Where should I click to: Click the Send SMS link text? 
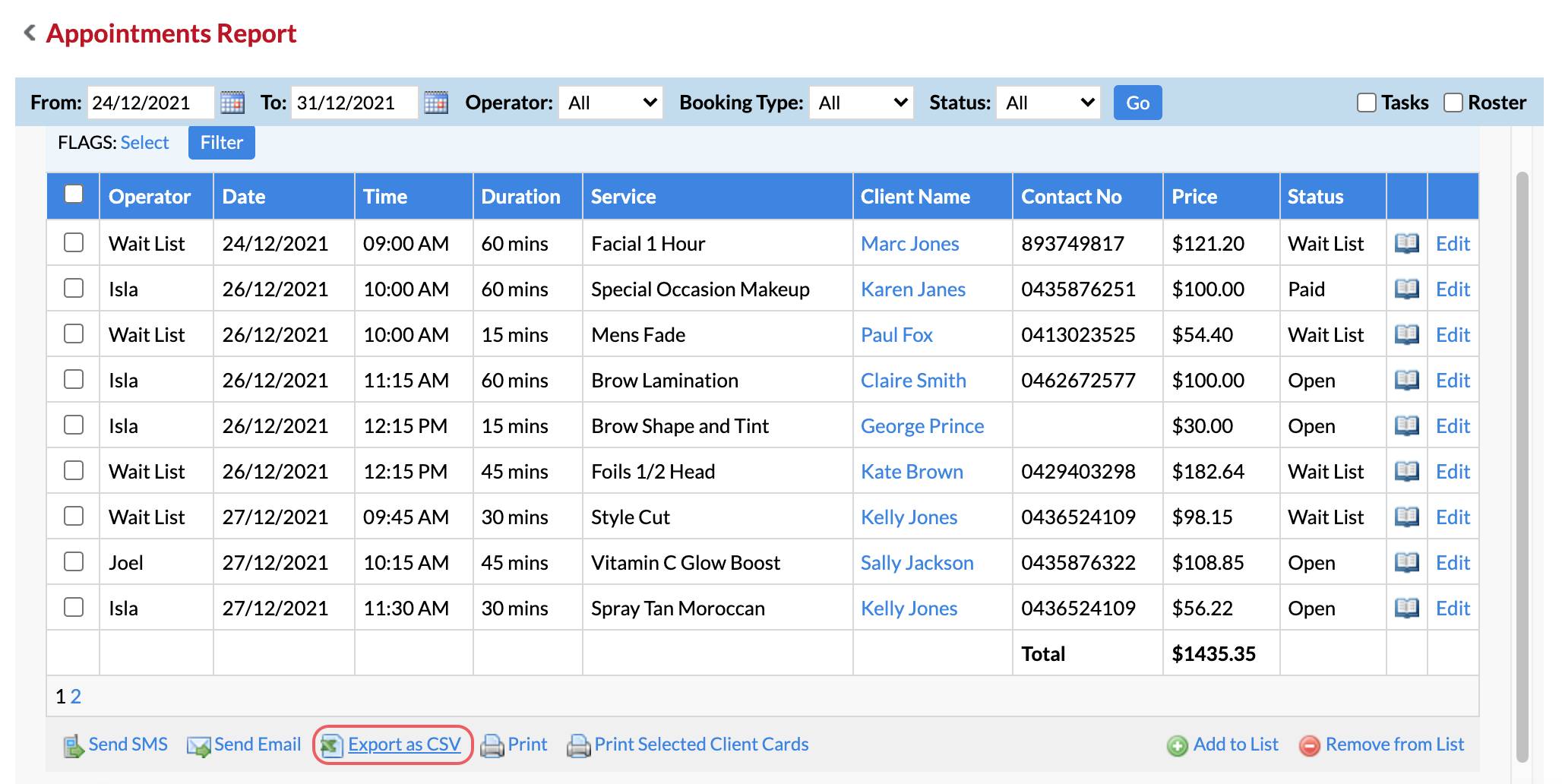pos(128,744)
